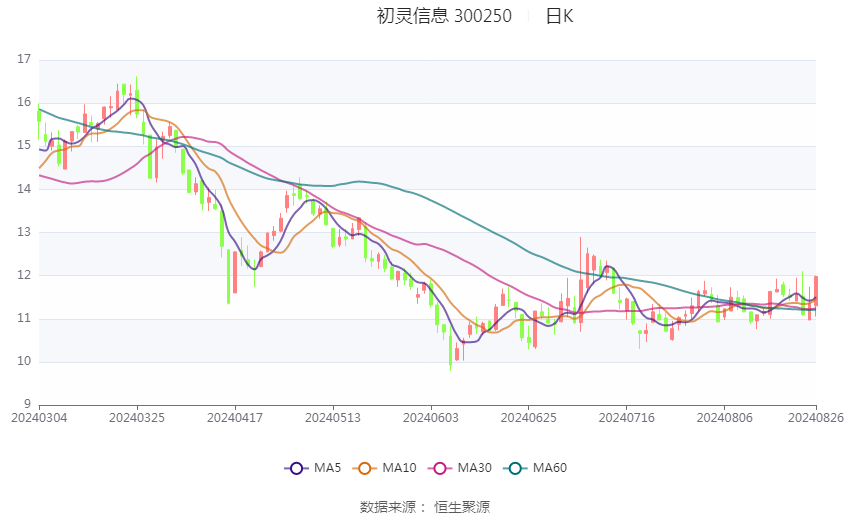The width and height of the screenshot is (850, 517).
Task: Click the chart title 初灵信息 300250
Action: [444, 16]
